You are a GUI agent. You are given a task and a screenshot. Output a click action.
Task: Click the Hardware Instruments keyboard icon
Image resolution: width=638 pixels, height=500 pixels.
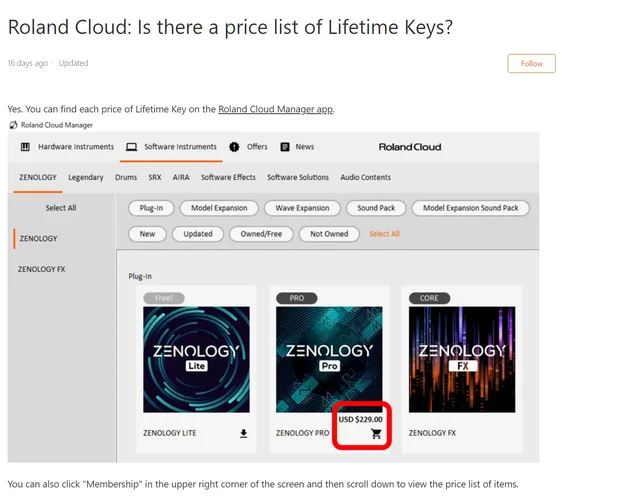tap(26, 147)
